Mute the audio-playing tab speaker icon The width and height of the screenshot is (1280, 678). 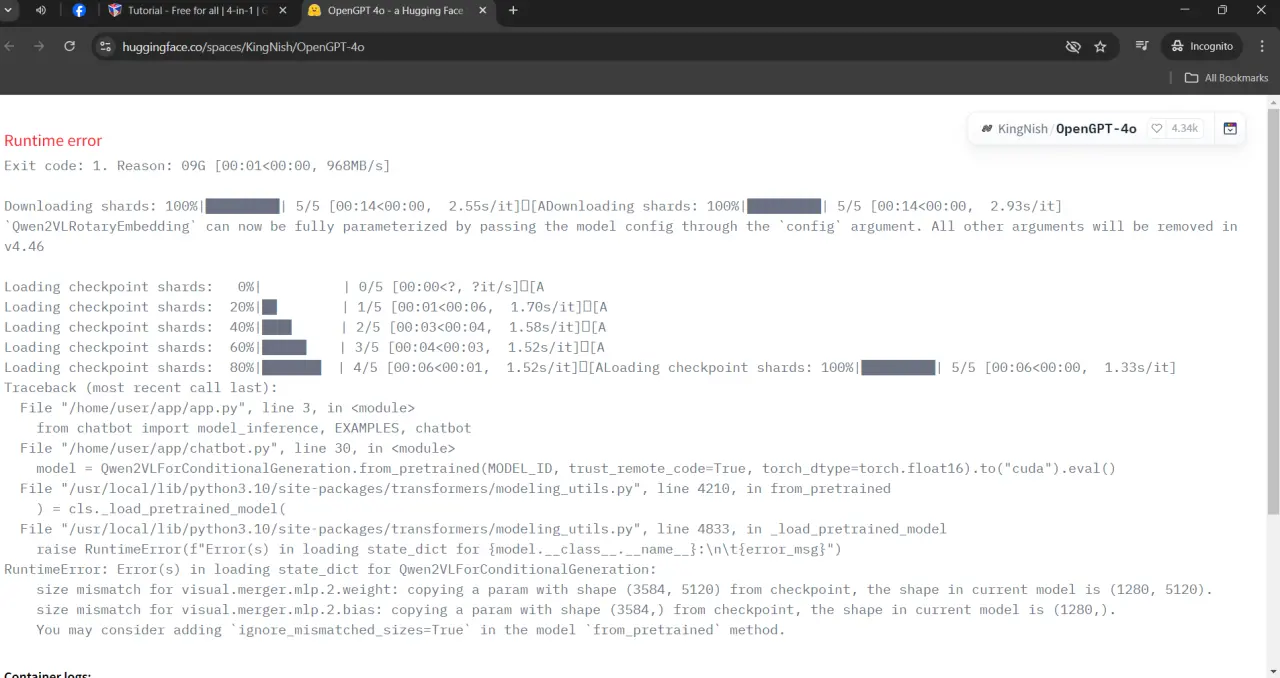click(x=41, y=10)
